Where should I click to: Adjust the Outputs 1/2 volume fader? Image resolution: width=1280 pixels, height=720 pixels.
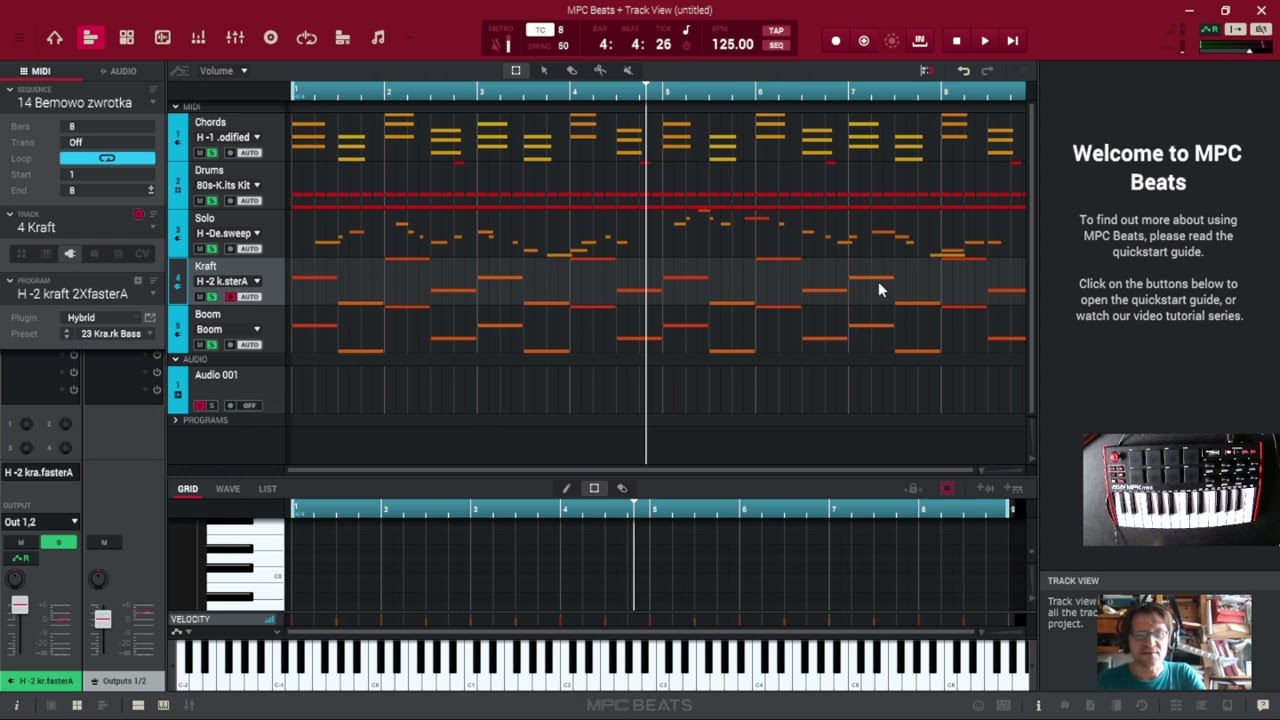[102, 619]
